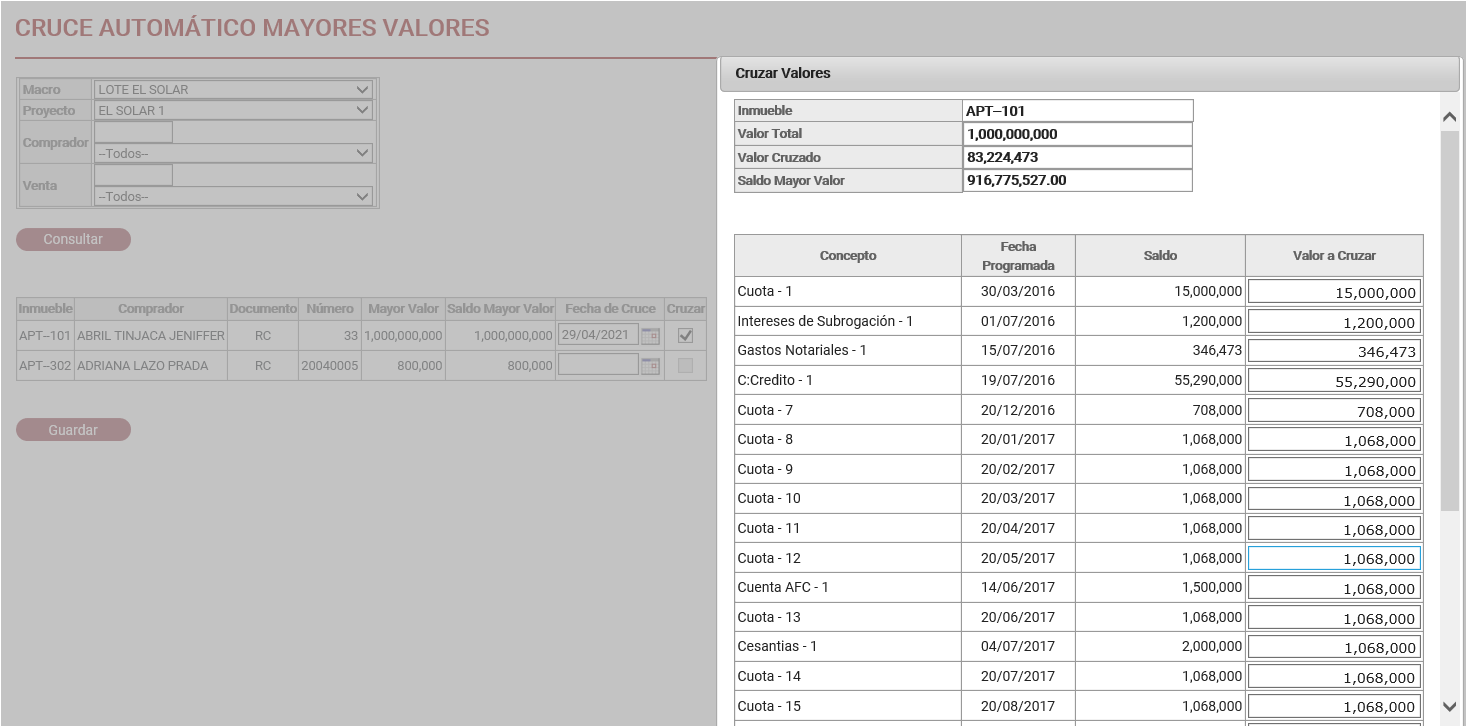Click the Guardar button
The image size is (1466, 726).
pos(73,430)
